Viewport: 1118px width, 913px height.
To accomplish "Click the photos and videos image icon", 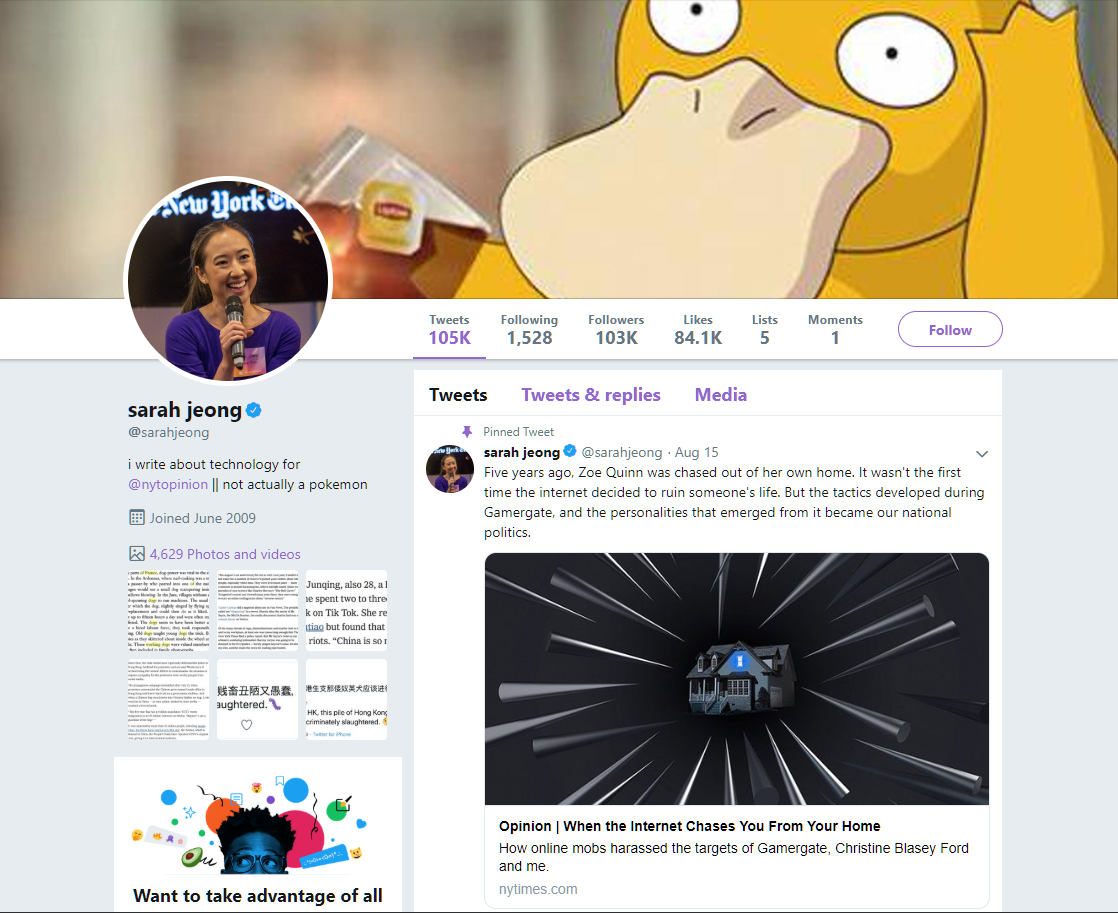I will [137, 554].
